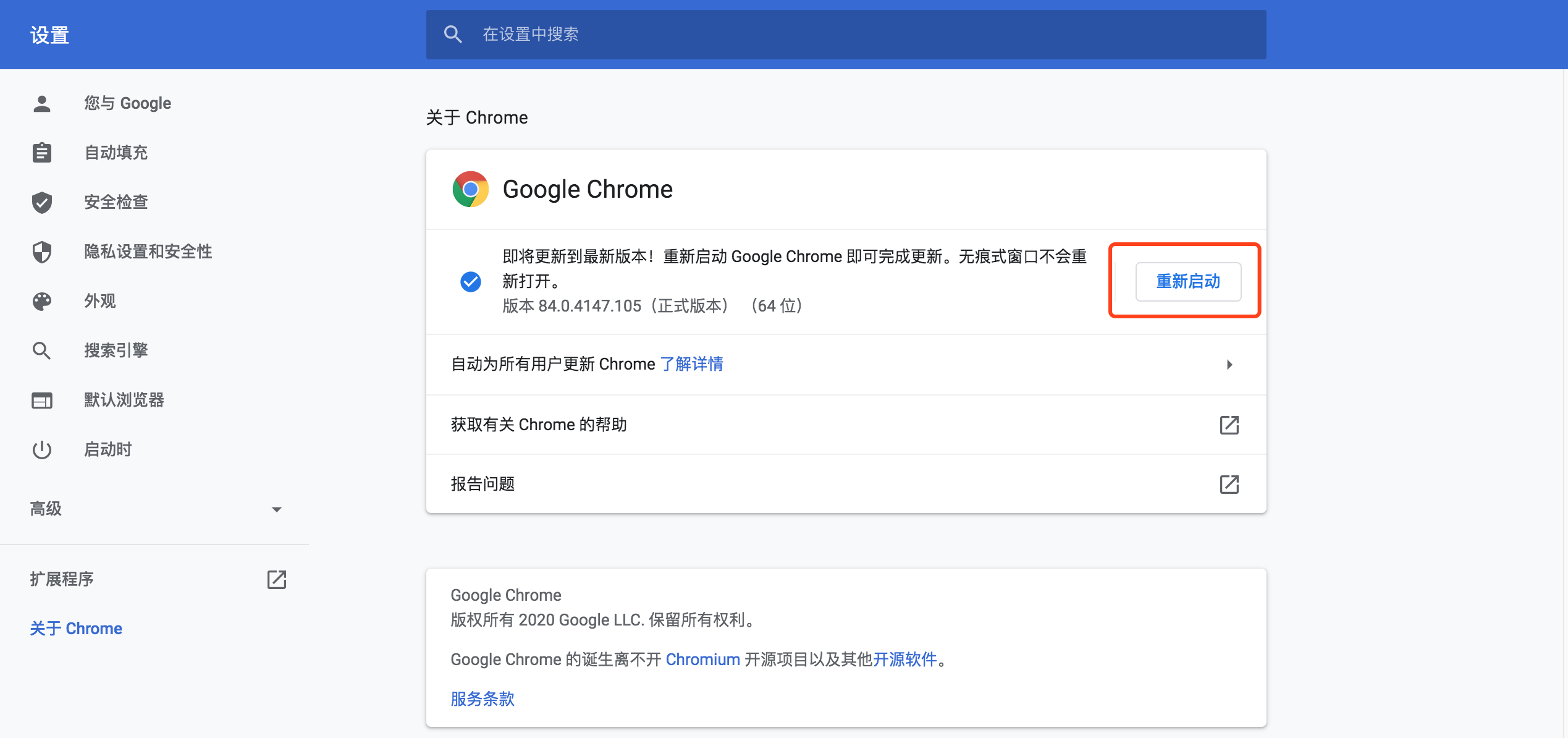The width and height of the screenshot is (1568, 738).
Task: Click the 设置 title in the header
Action: (x=49, y=35)
